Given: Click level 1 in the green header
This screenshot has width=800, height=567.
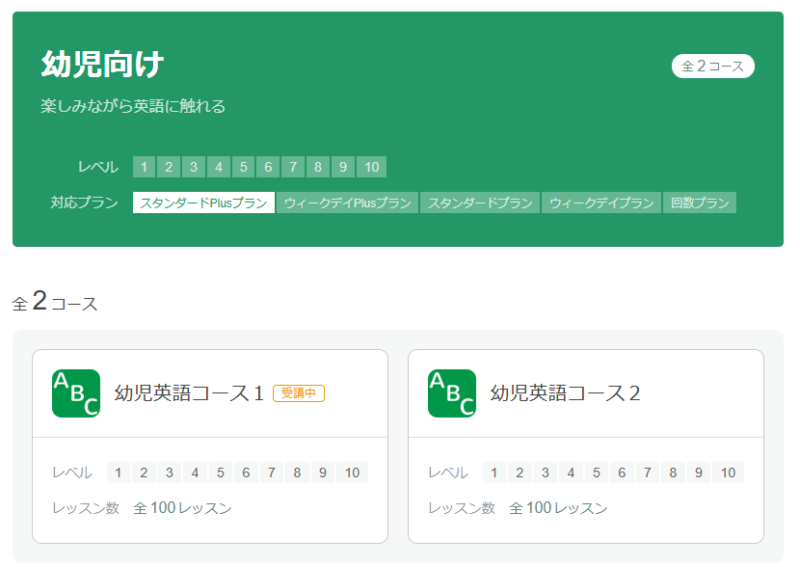Looking at the screenshot, I should point(145,167).
